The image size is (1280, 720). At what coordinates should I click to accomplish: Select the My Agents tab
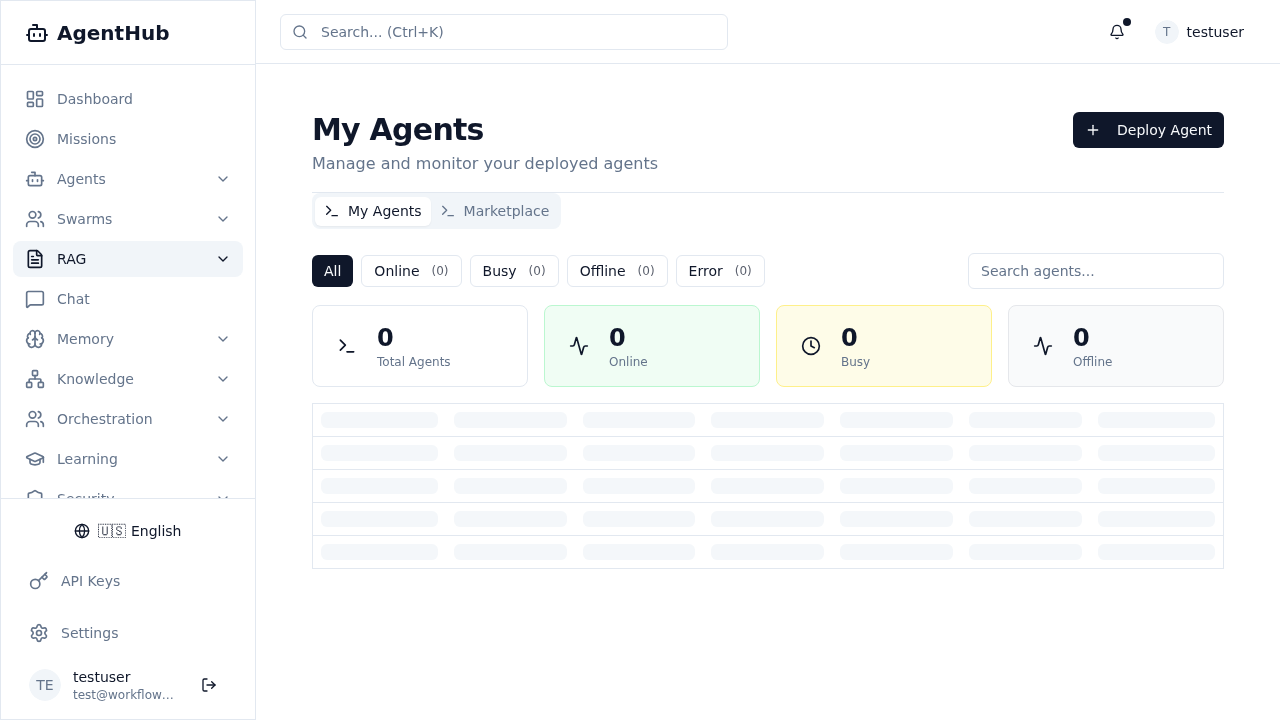[373, 211]
